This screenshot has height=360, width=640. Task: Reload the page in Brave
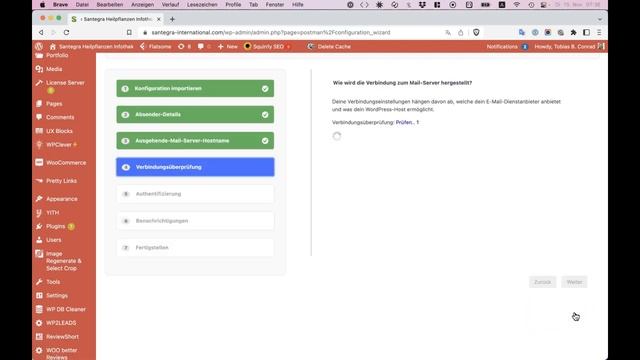click(x=66, y=32)
